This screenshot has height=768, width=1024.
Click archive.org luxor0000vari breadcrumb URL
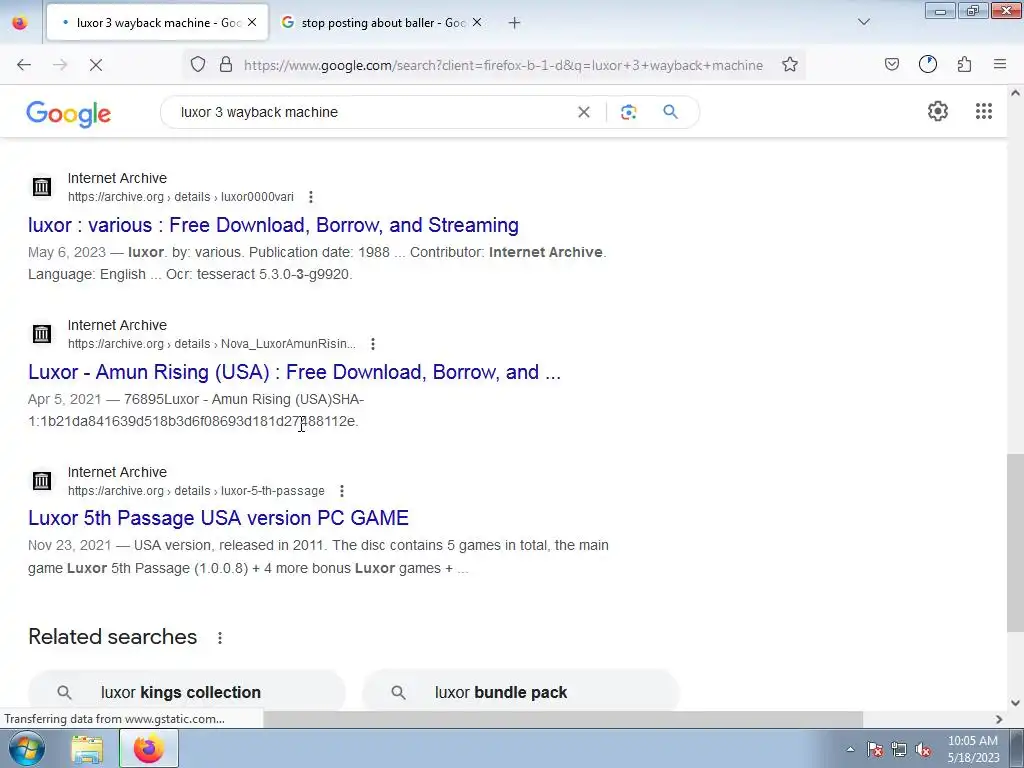pyautogui.click(x=181, y=197)
